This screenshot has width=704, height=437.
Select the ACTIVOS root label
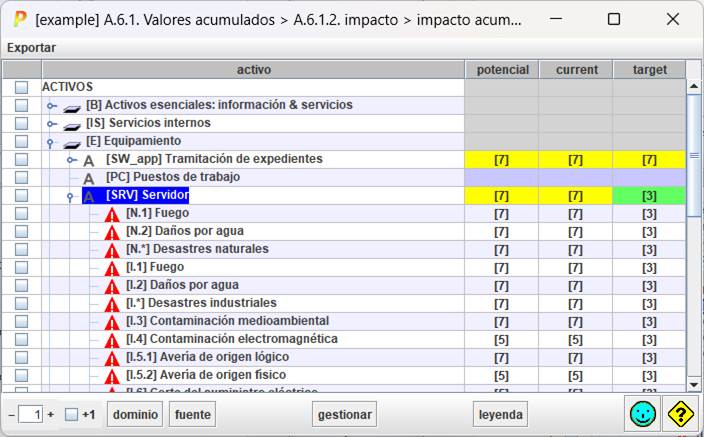(x=67, y=87)
